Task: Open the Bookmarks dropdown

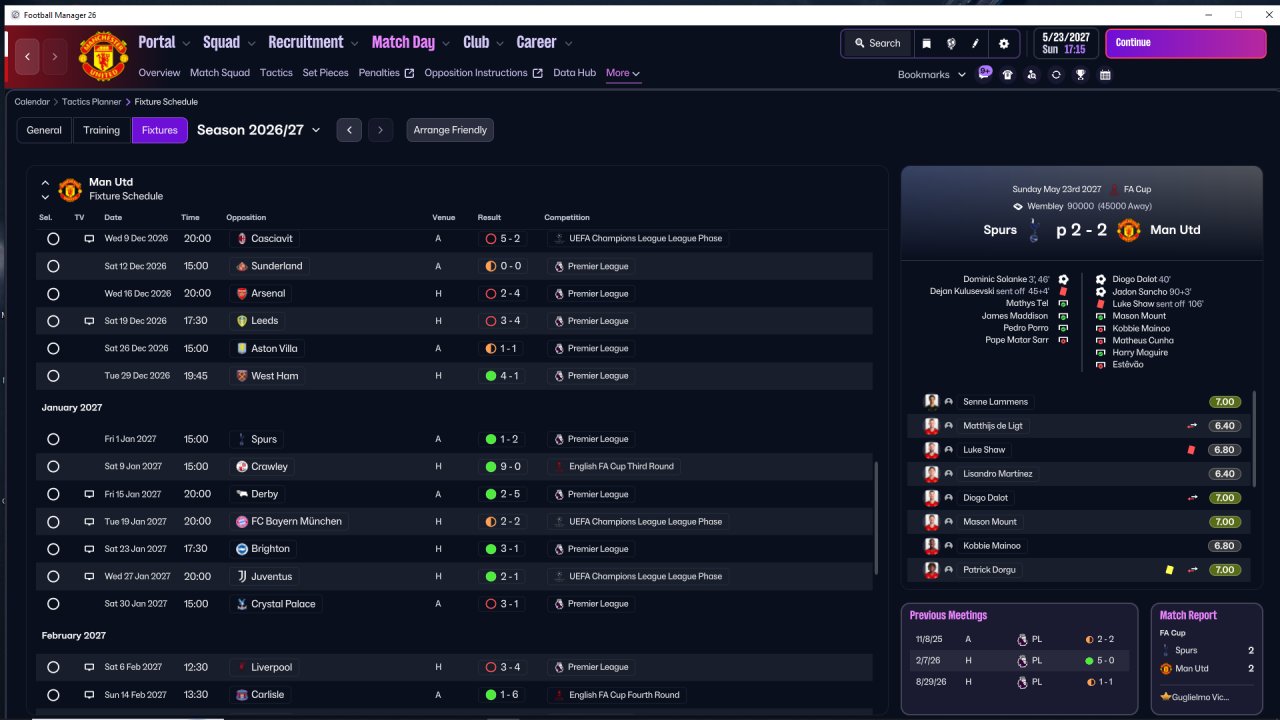Action: point(932,75)
